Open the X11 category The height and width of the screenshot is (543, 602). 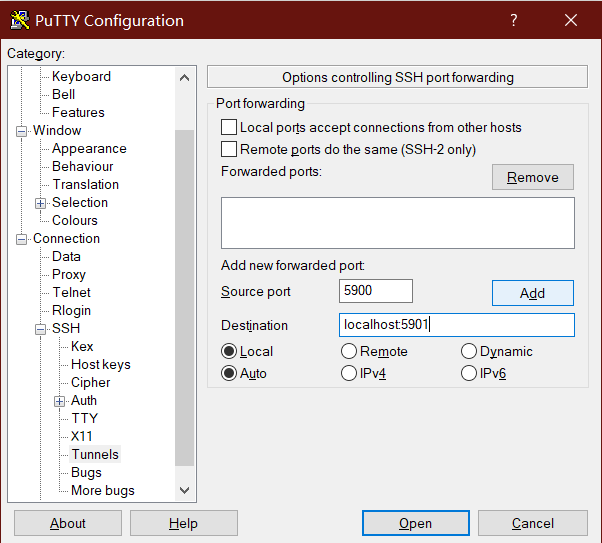tap(82, 436)
